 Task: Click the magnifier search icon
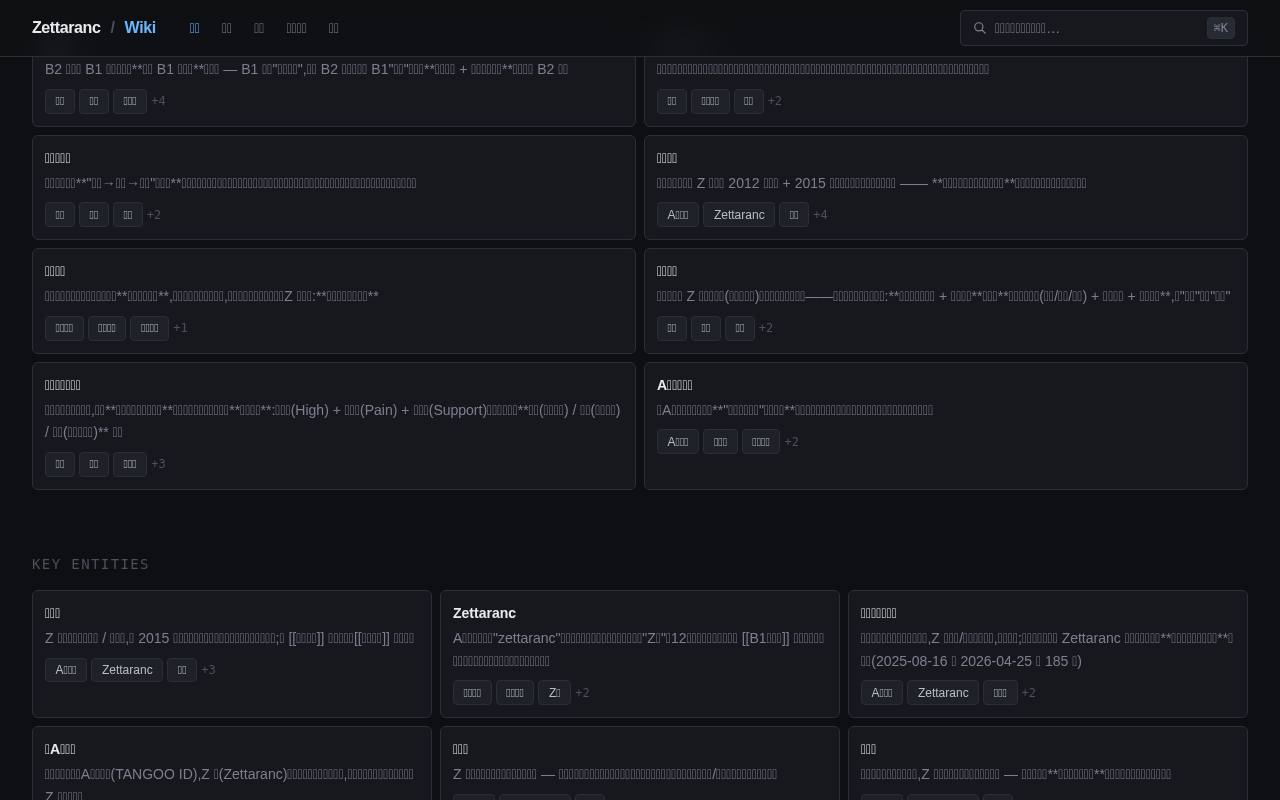coord(980,28)
